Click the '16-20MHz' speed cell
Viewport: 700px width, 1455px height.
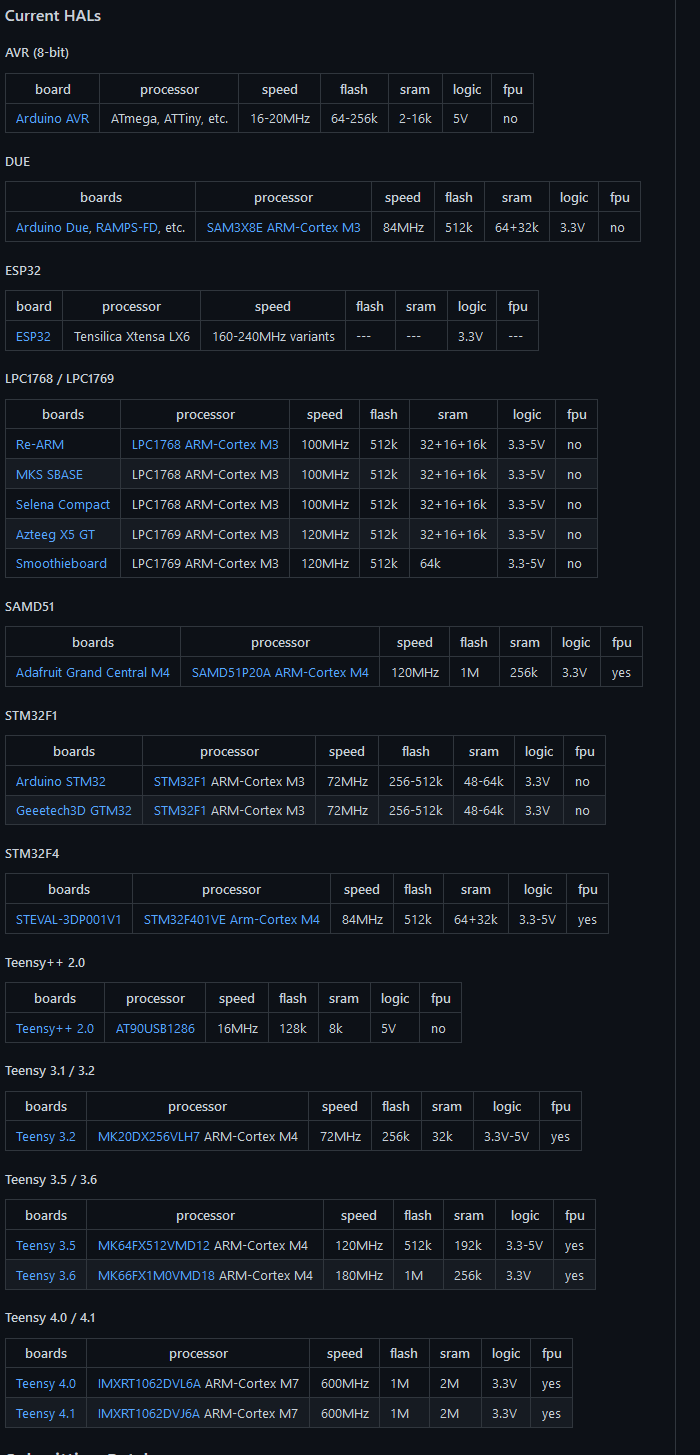tap(280, 118)
